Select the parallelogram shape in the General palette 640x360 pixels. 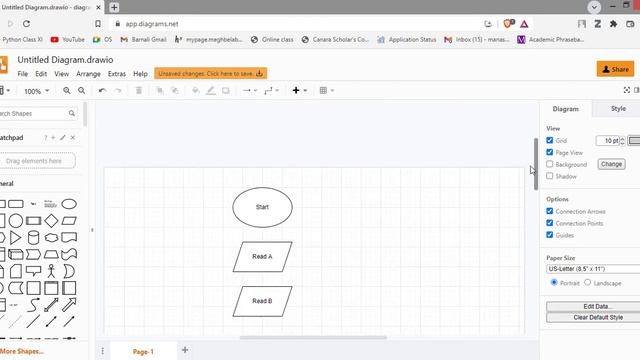[x=69, y=221]
